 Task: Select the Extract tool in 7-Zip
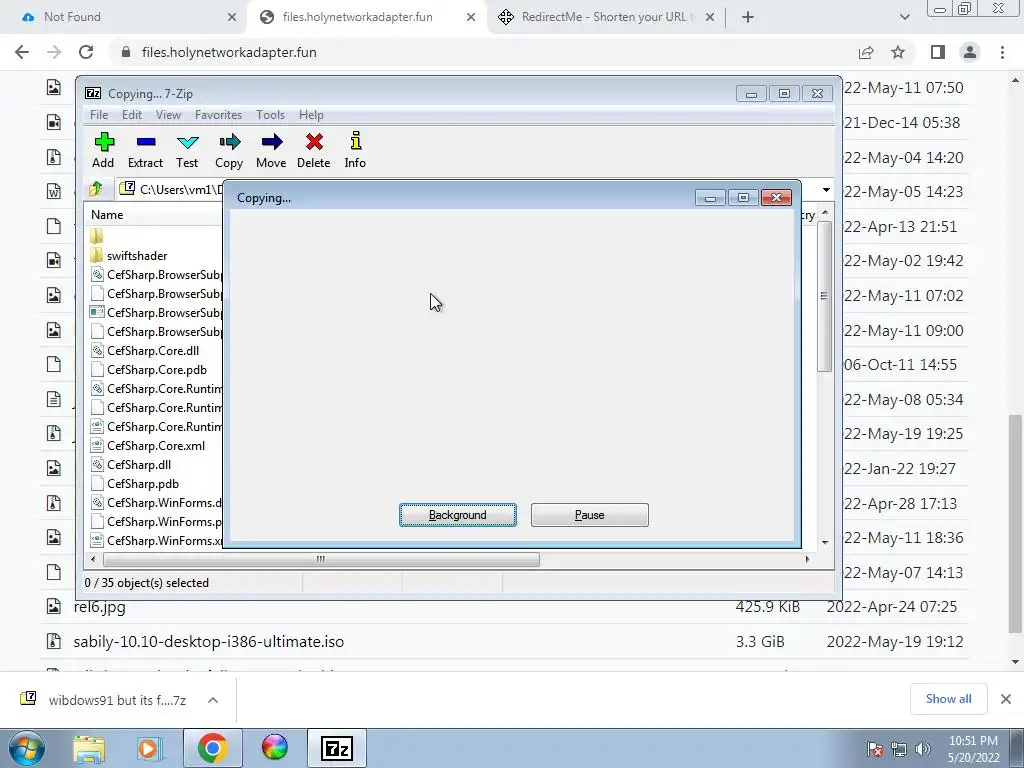tap(145, 150)
